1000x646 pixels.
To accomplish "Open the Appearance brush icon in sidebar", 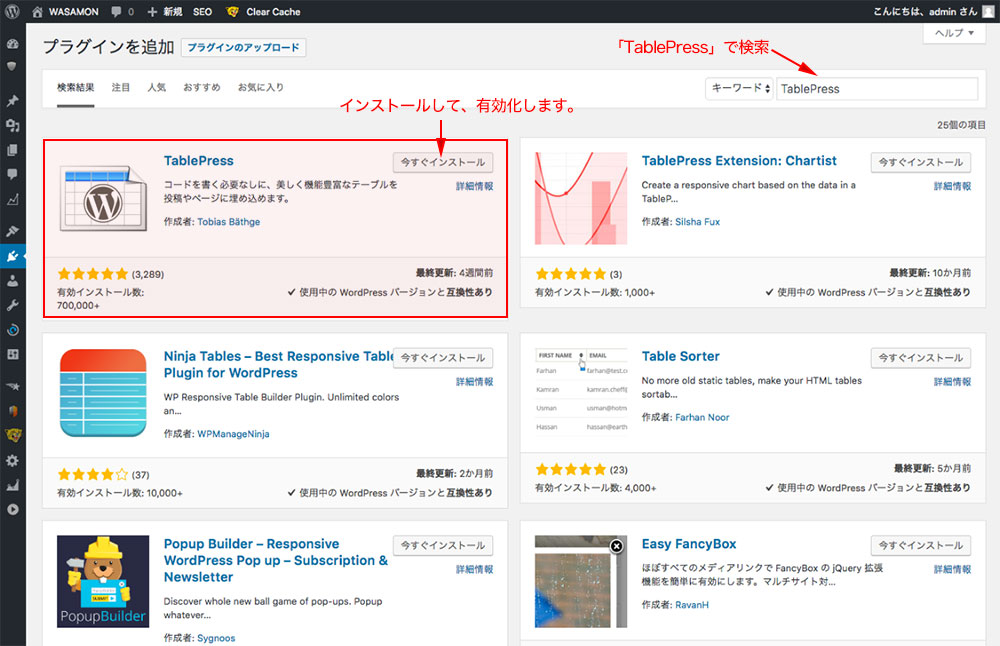I will 12,231.
